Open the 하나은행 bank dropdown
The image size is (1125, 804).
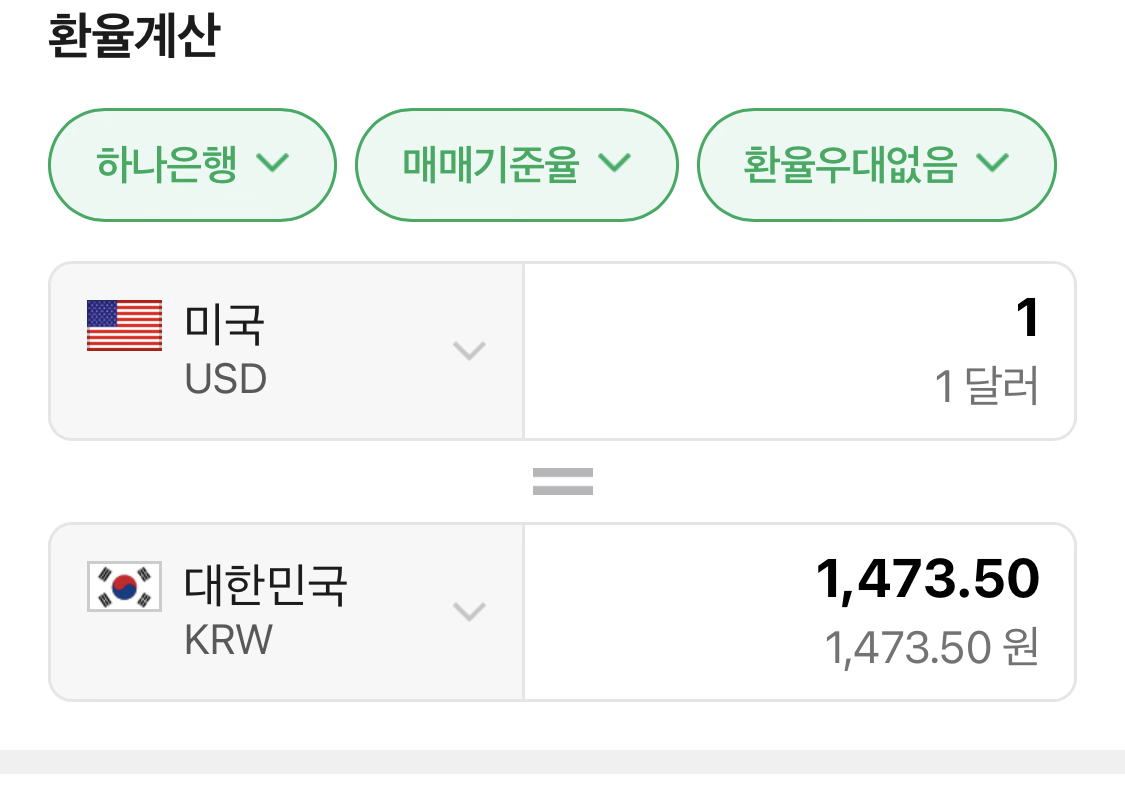[x=192, y=164]
